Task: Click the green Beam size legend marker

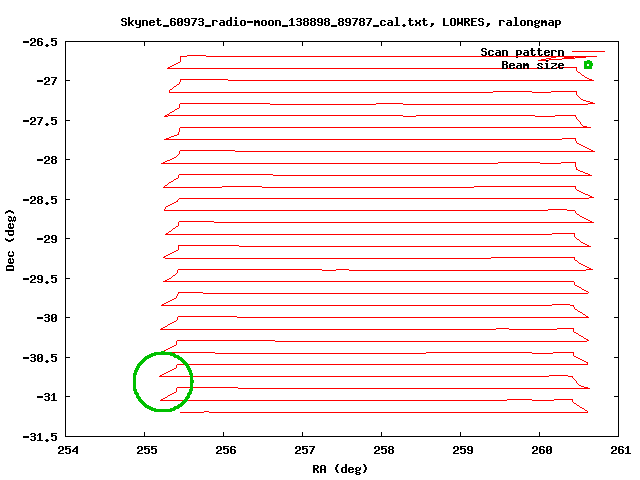Action: [x=588, y=65]
